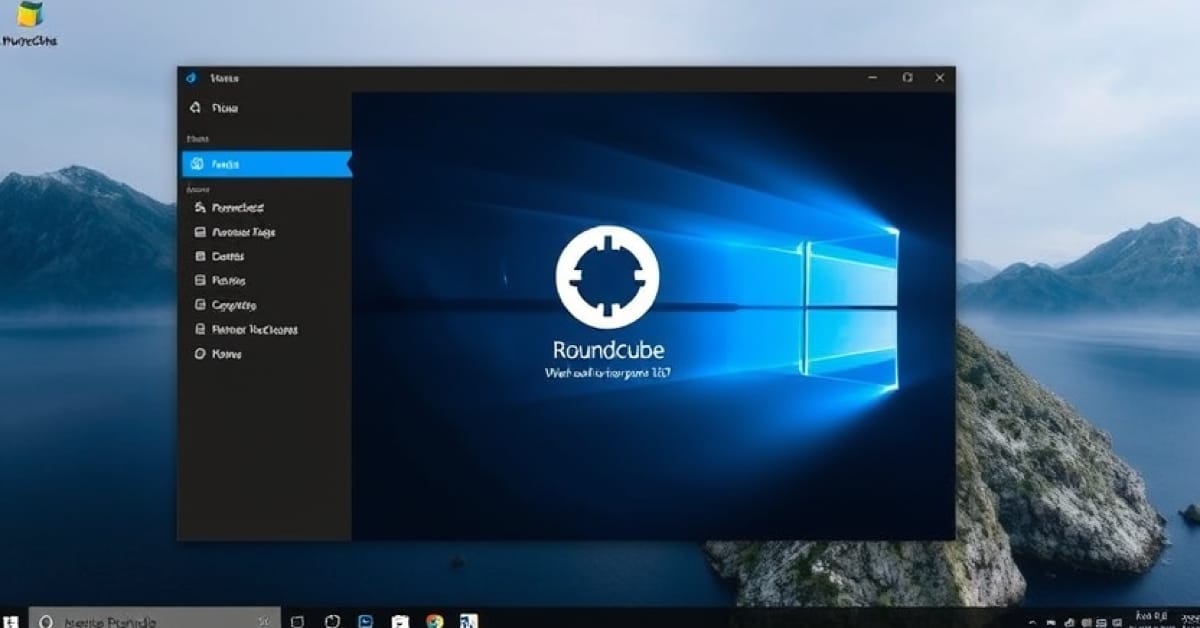Click the folder icon on the highlighted sidebar row
Screen dimensions: 1200x628
[x=199, y=163]
